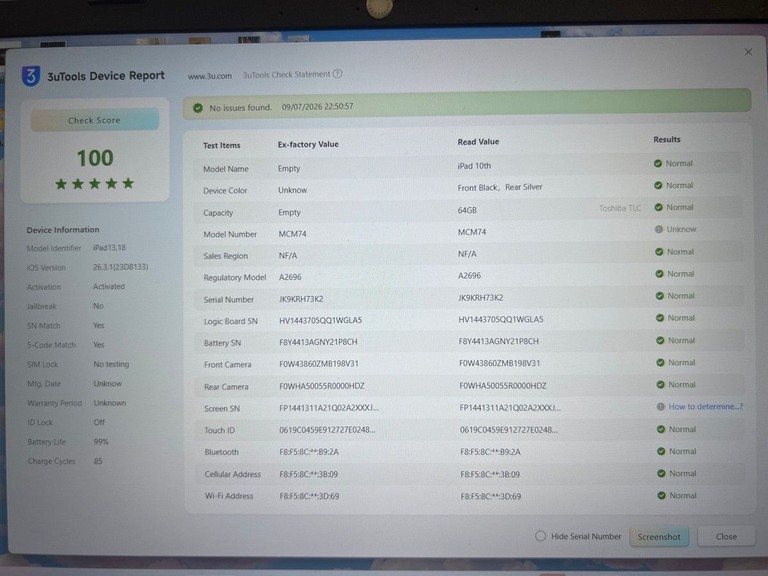Close the device report with the X button
Screen dimensions: 768x576
[748, 52]
